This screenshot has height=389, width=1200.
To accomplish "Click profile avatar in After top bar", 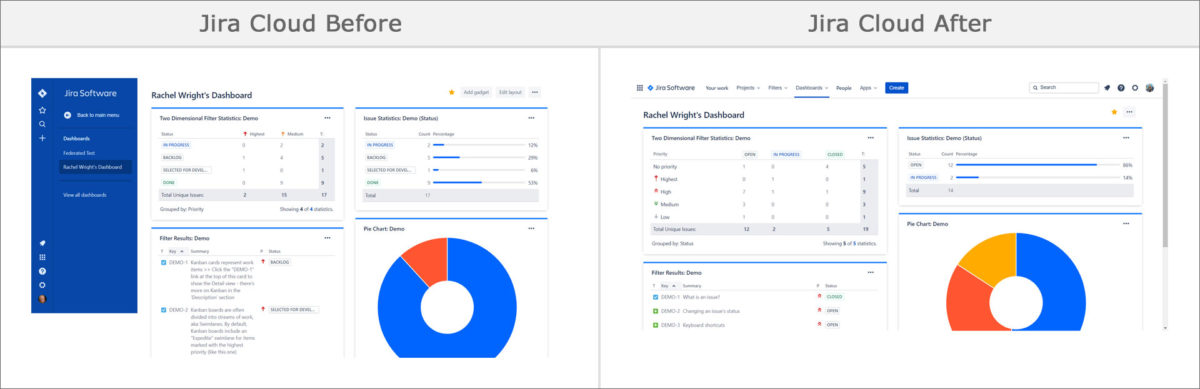I will point(1150,88).
